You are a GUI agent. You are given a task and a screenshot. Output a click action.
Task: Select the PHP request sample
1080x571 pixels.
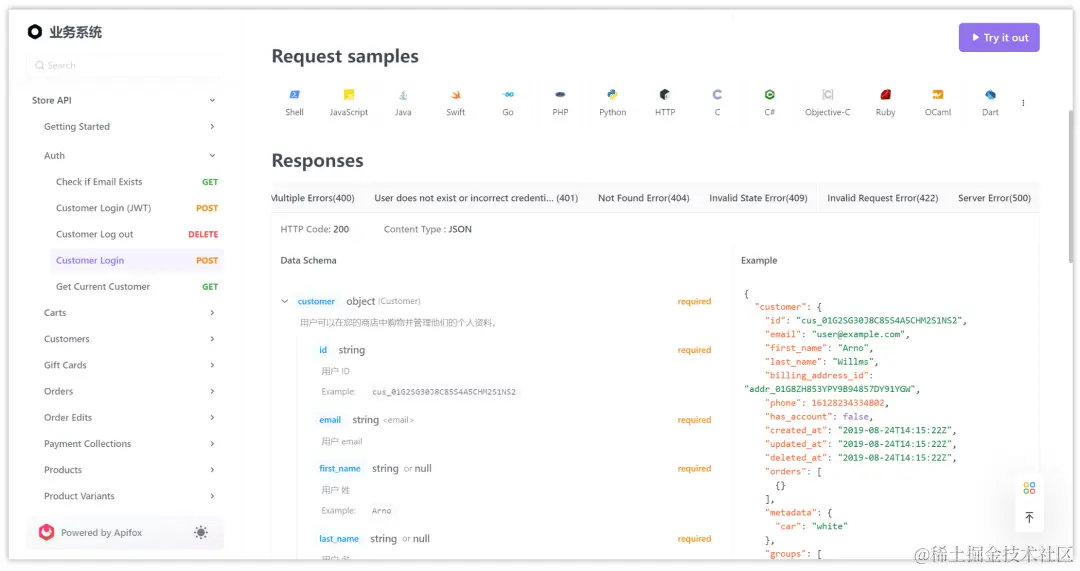(x=560, y=102)
